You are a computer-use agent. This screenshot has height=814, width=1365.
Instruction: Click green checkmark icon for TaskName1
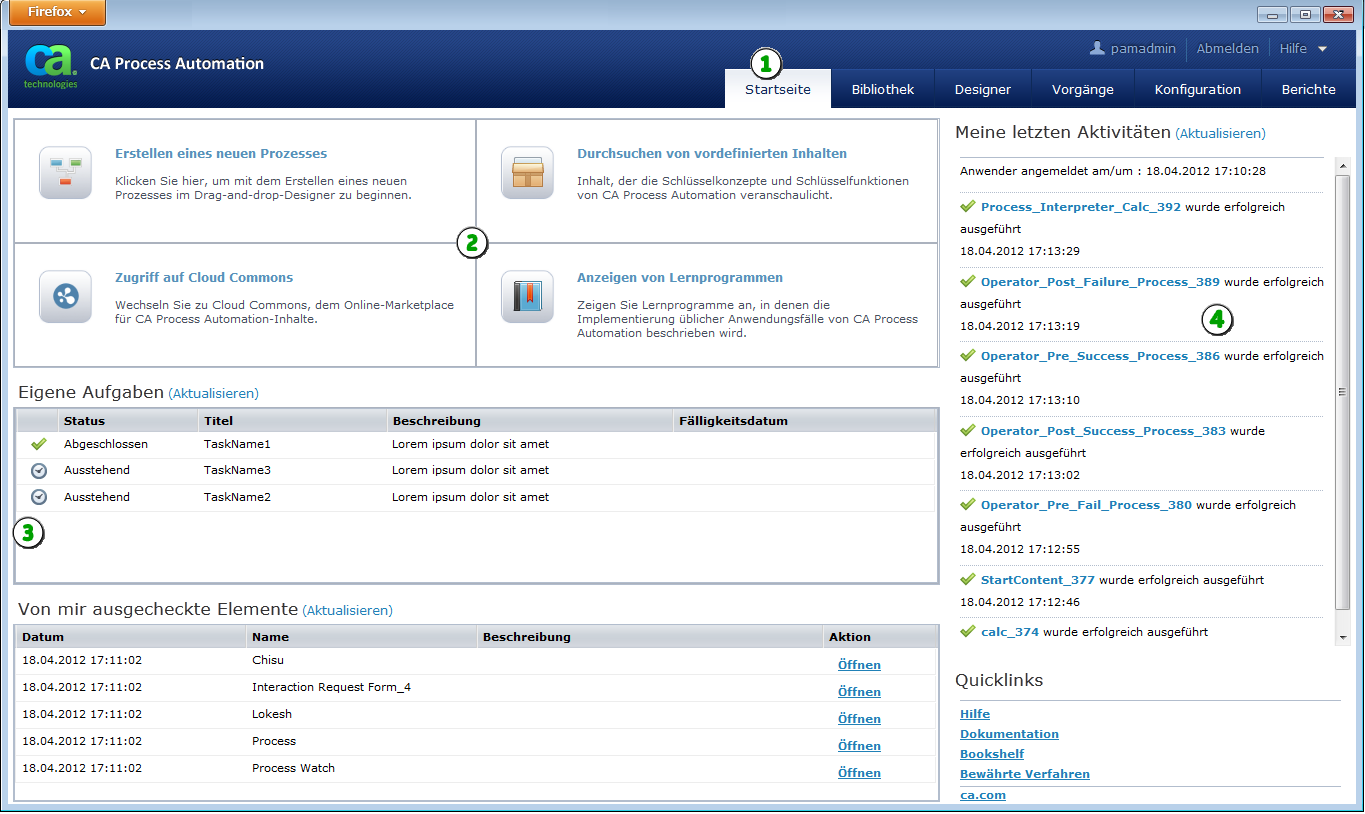(39, 444)
